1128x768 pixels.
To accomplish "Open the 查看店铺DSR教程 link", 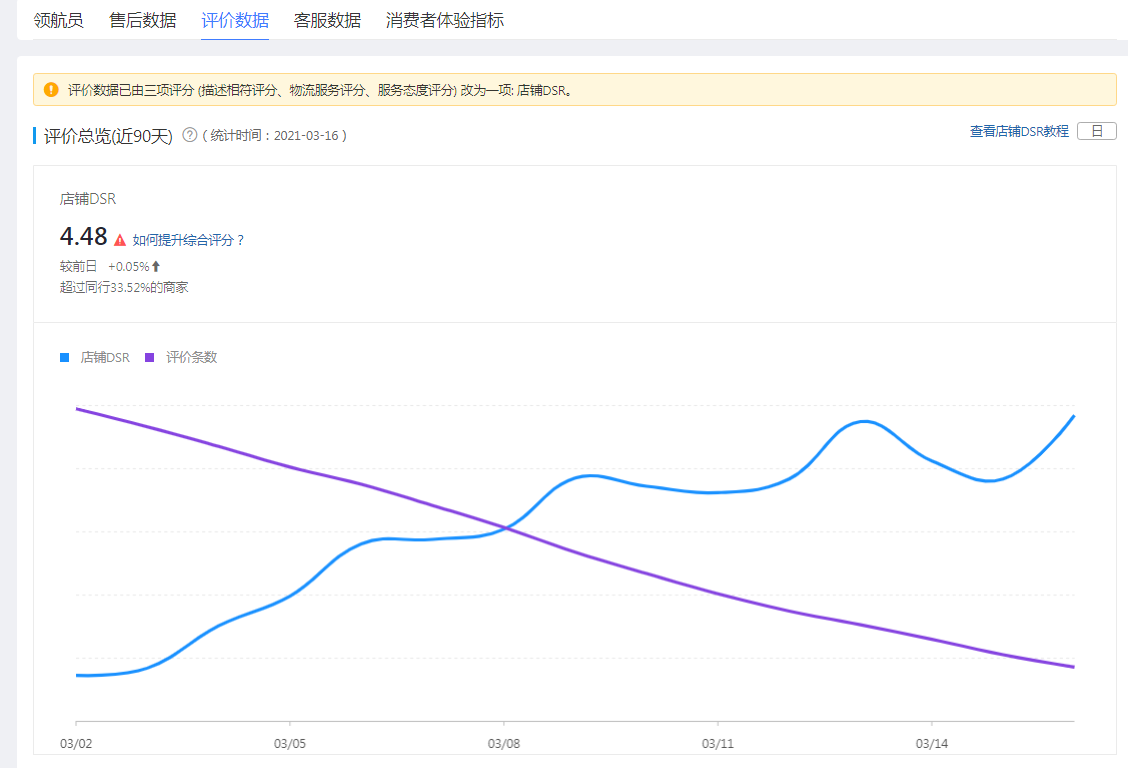I will [1018, 131].
